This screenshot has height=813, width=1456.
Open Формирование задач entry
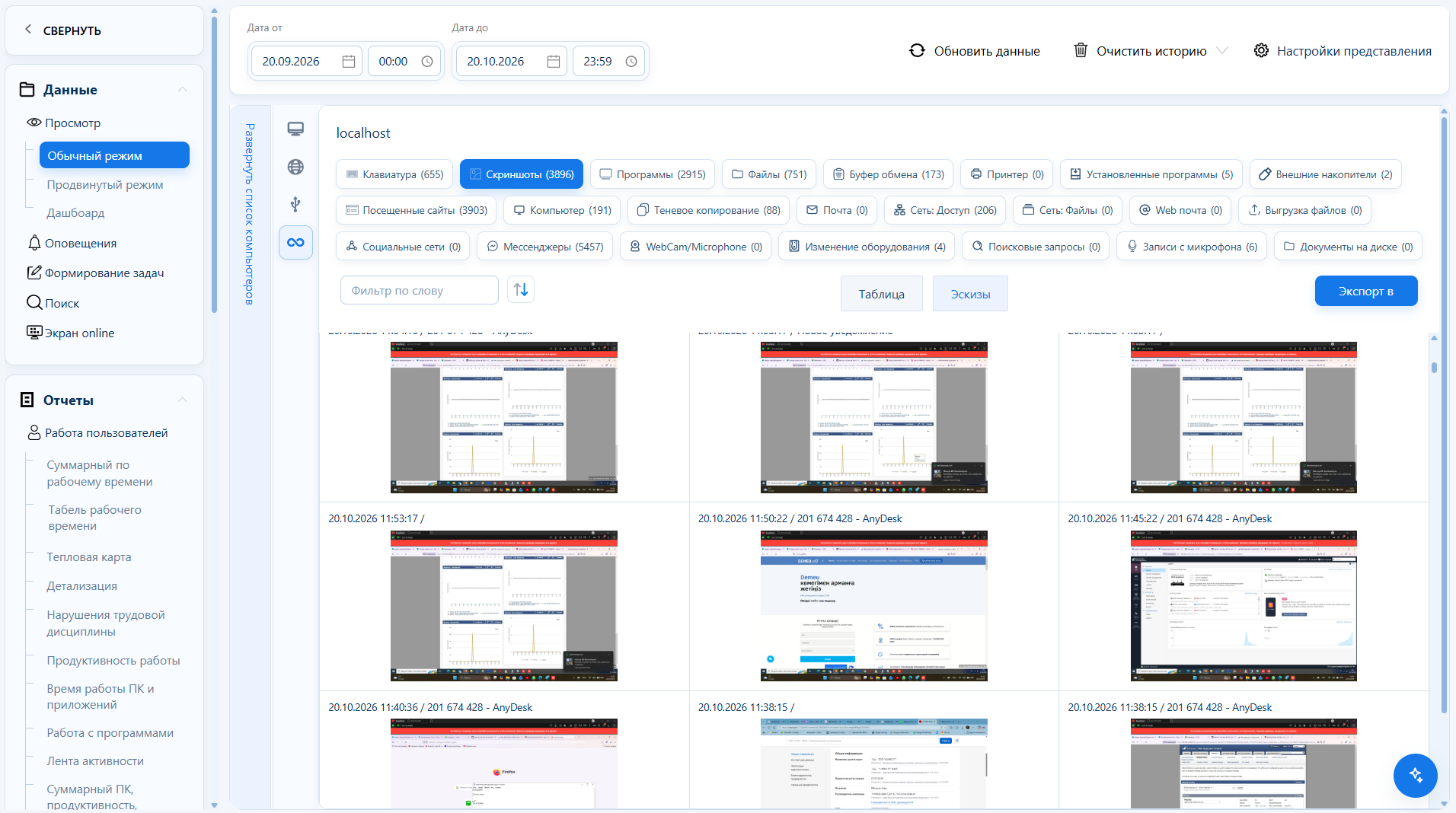click(96, 273)
